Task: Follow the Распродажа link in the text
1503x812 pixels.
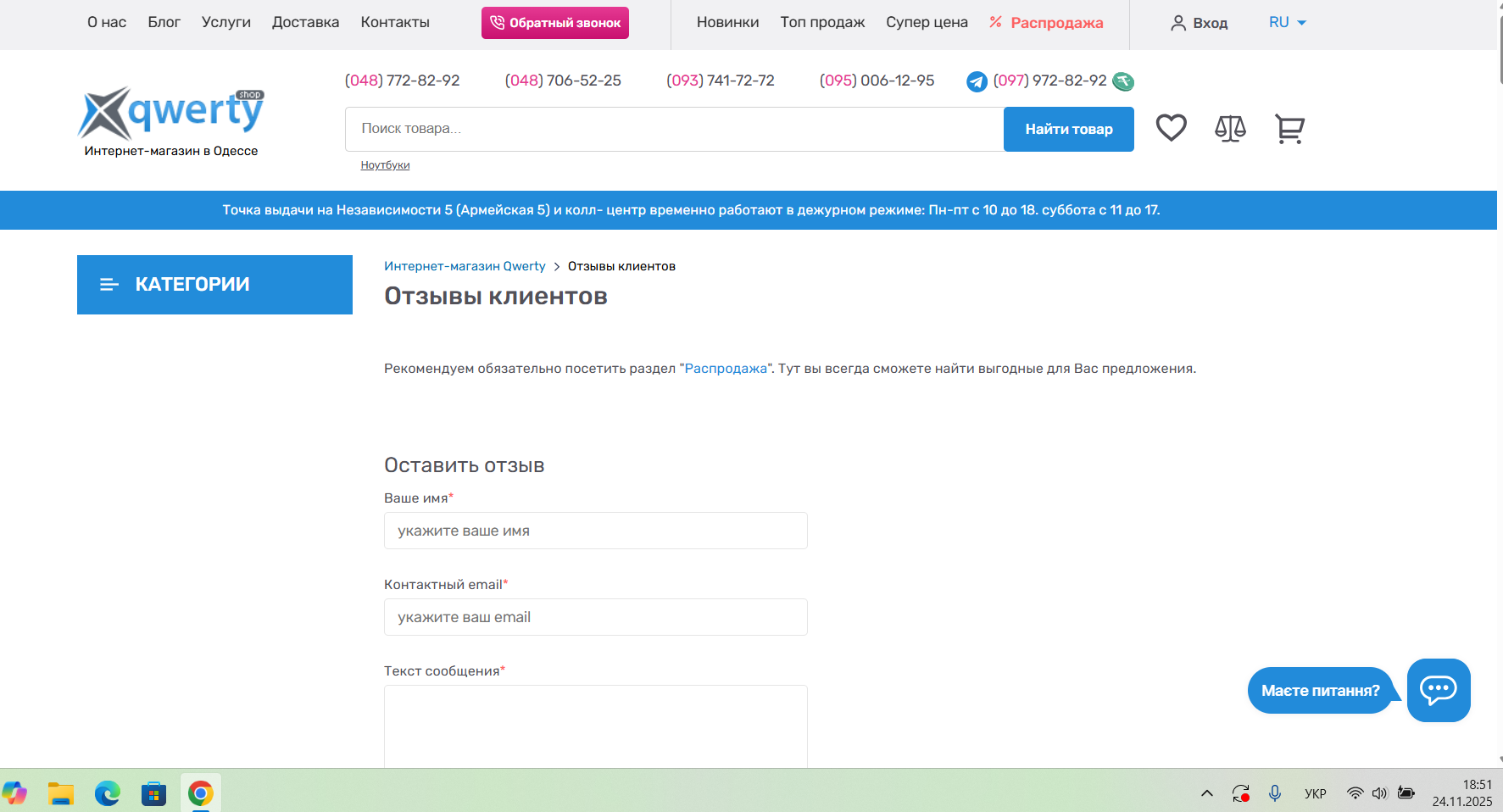Action: click(725, 369)
